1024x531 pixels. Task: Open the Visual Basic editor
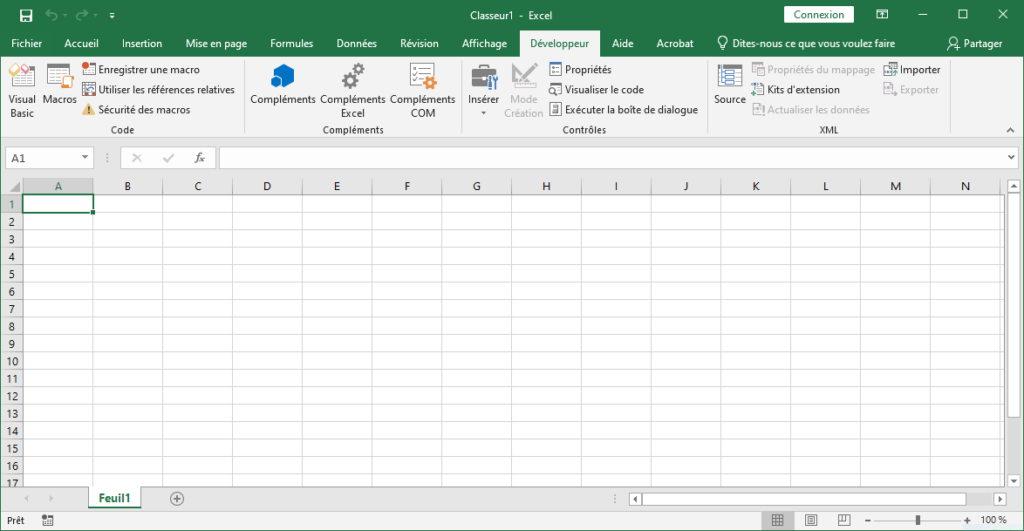(22, 91)
